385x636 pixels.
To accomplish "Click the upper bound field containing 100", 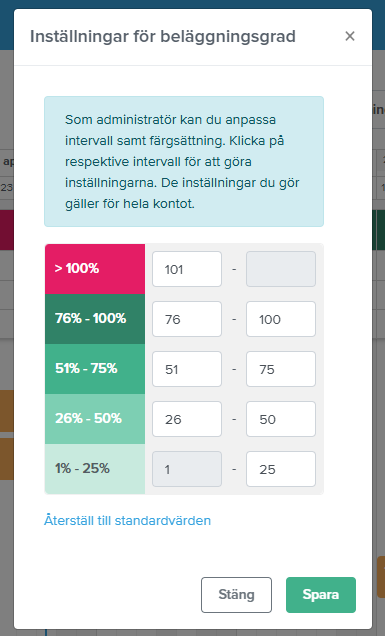I will click(281, 319).
